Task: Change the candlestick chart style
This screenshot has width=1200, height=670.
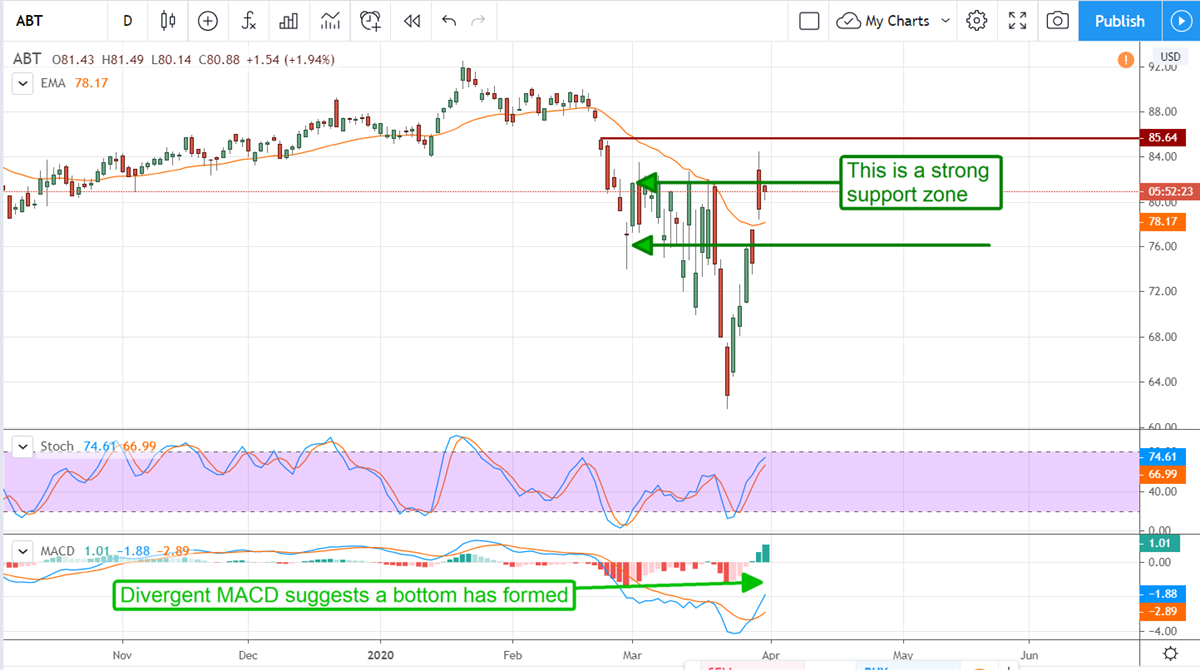Action: click(167, 20)
